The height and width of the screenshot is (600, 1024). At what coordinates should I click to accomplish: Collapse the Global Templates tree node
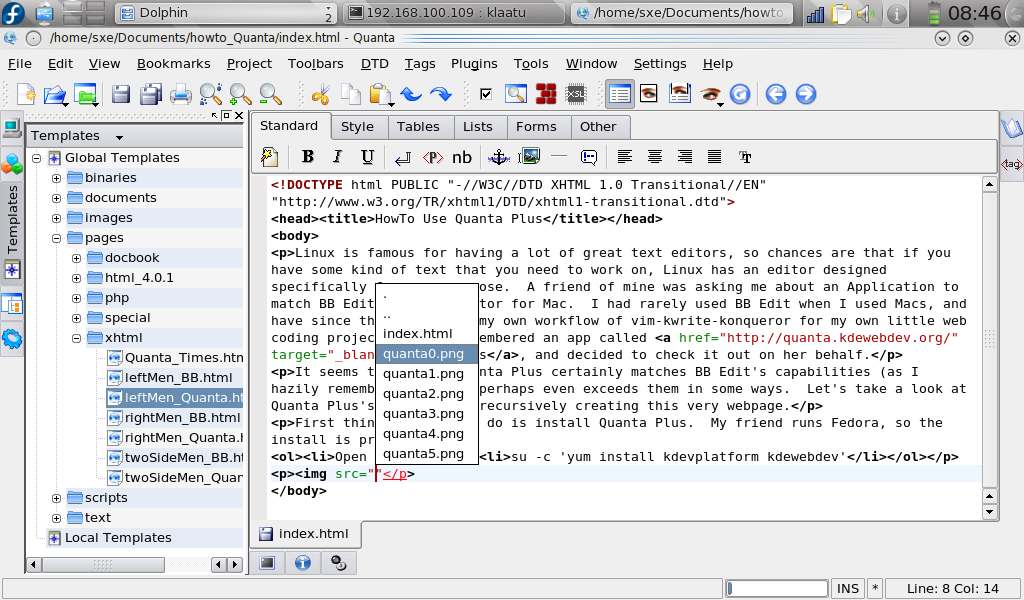point(37,158)
